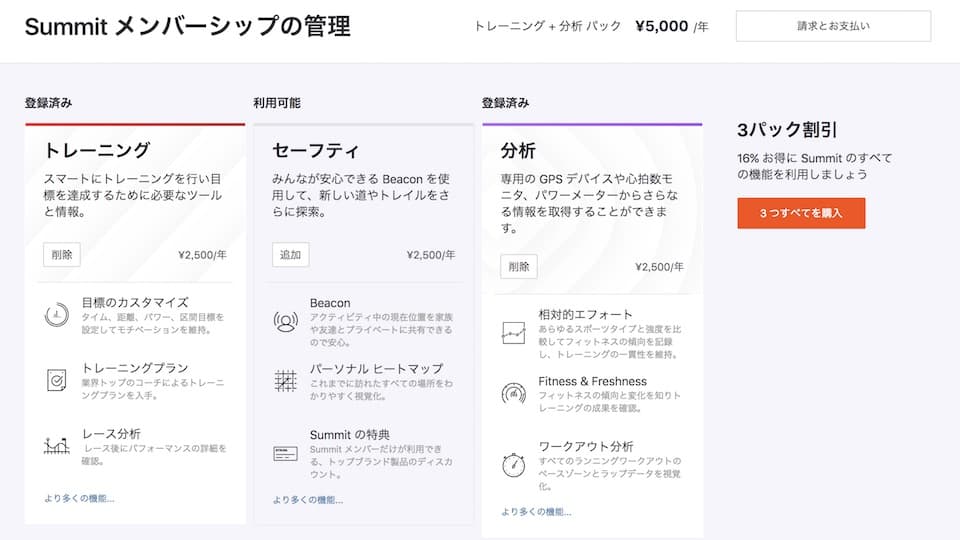This screenshot has height=540, width=960.
Task: Select the 分析 card title
Action: [518, 150]
